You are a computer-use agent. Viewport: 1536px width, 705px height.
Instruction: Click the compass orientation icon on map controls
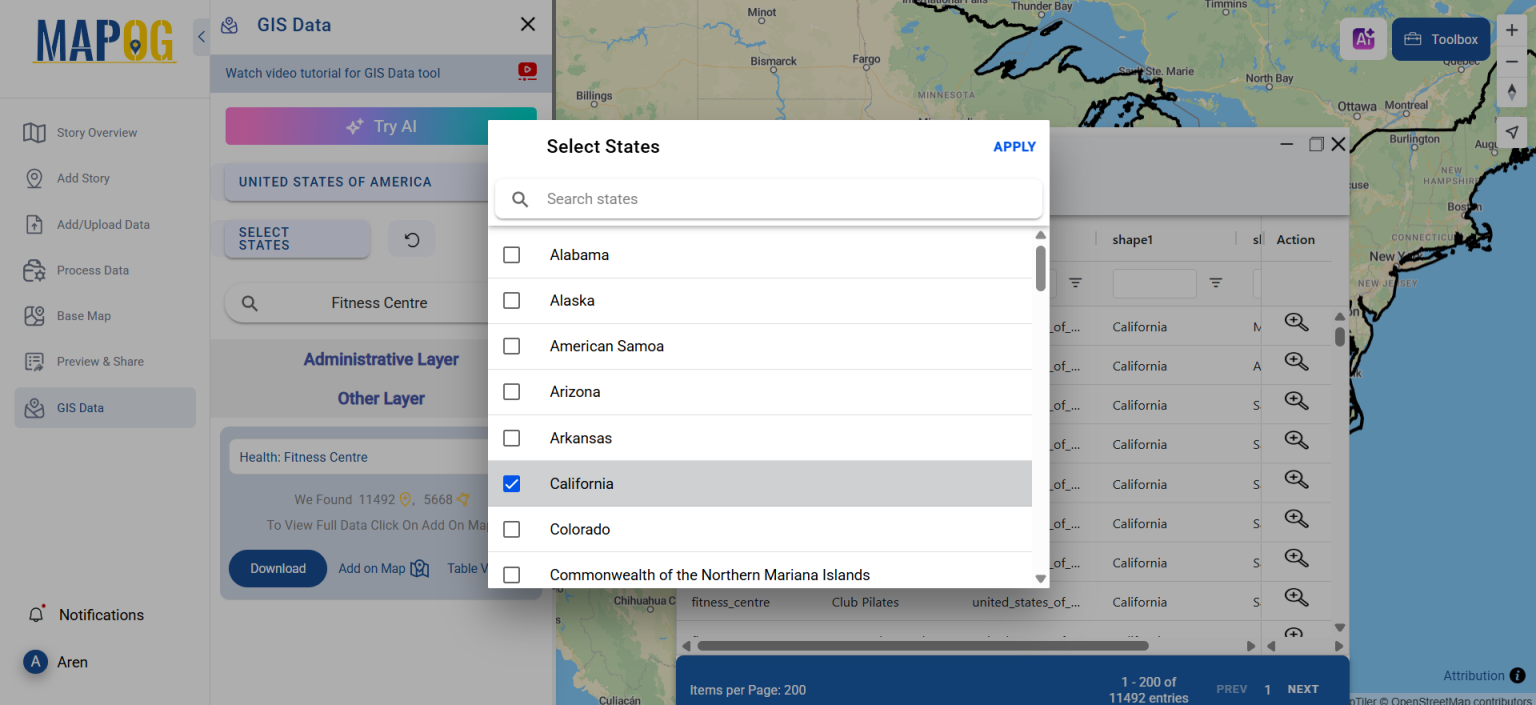click(1512, 92)
